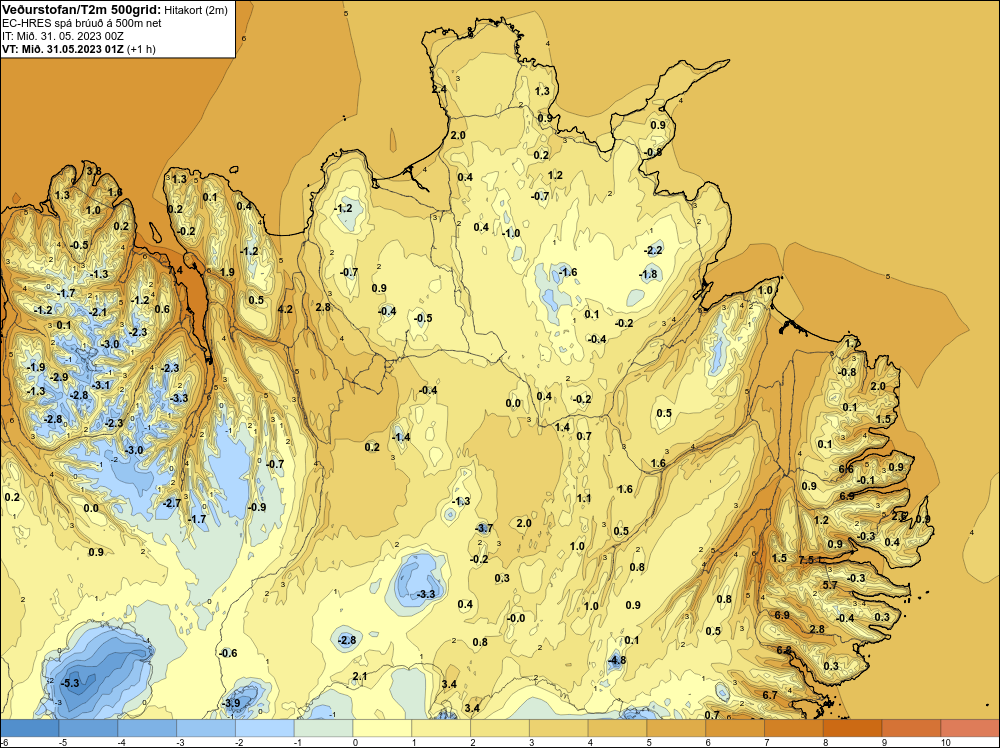Click the 'IT: Mið. 31. 05. 2023 00Z' line
The width and height of the screenshot is (1000, 748).
(x=63, y=36)
